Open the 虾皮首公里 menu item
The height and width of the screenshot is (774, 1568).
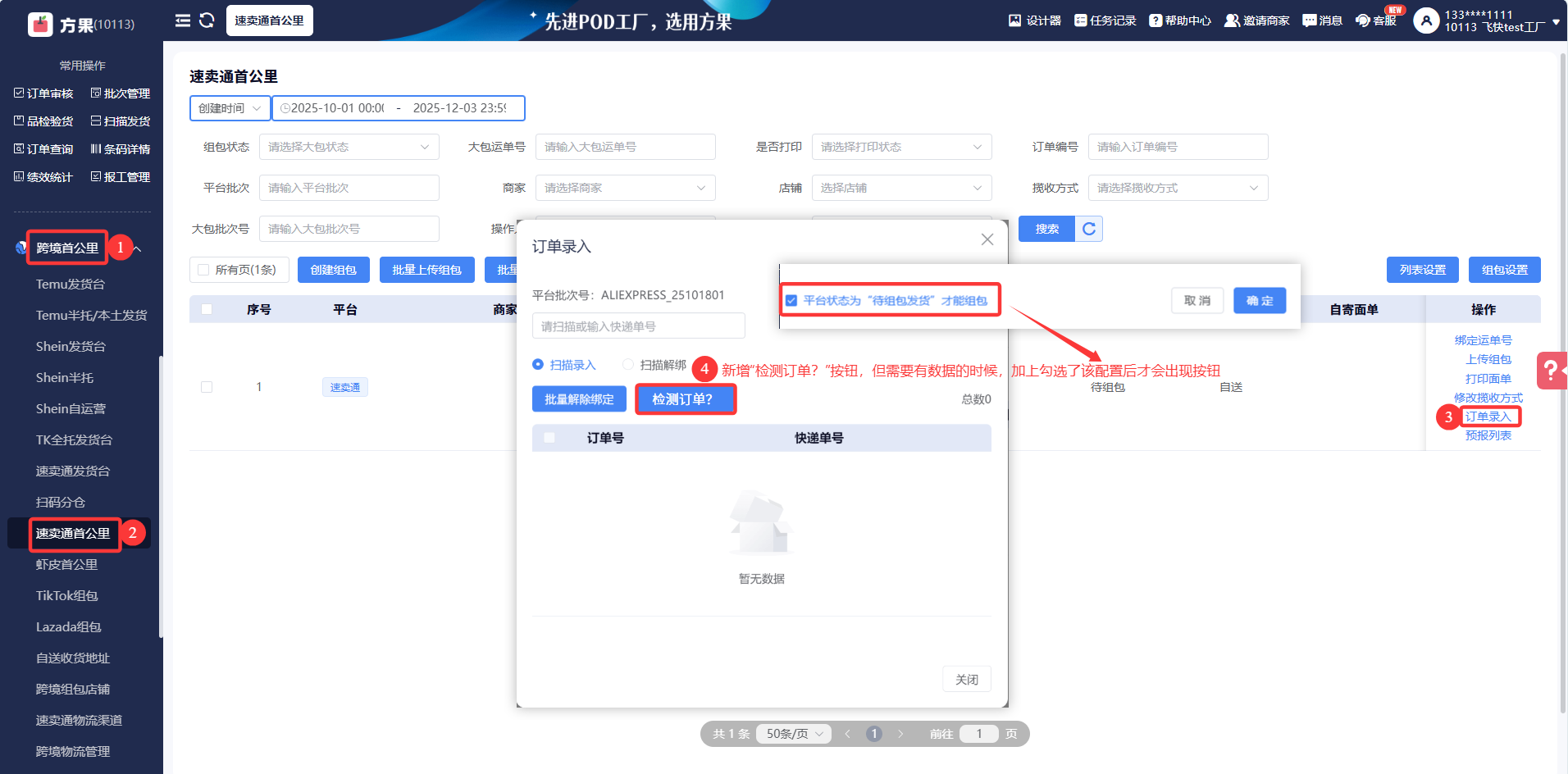click(66, 565)
